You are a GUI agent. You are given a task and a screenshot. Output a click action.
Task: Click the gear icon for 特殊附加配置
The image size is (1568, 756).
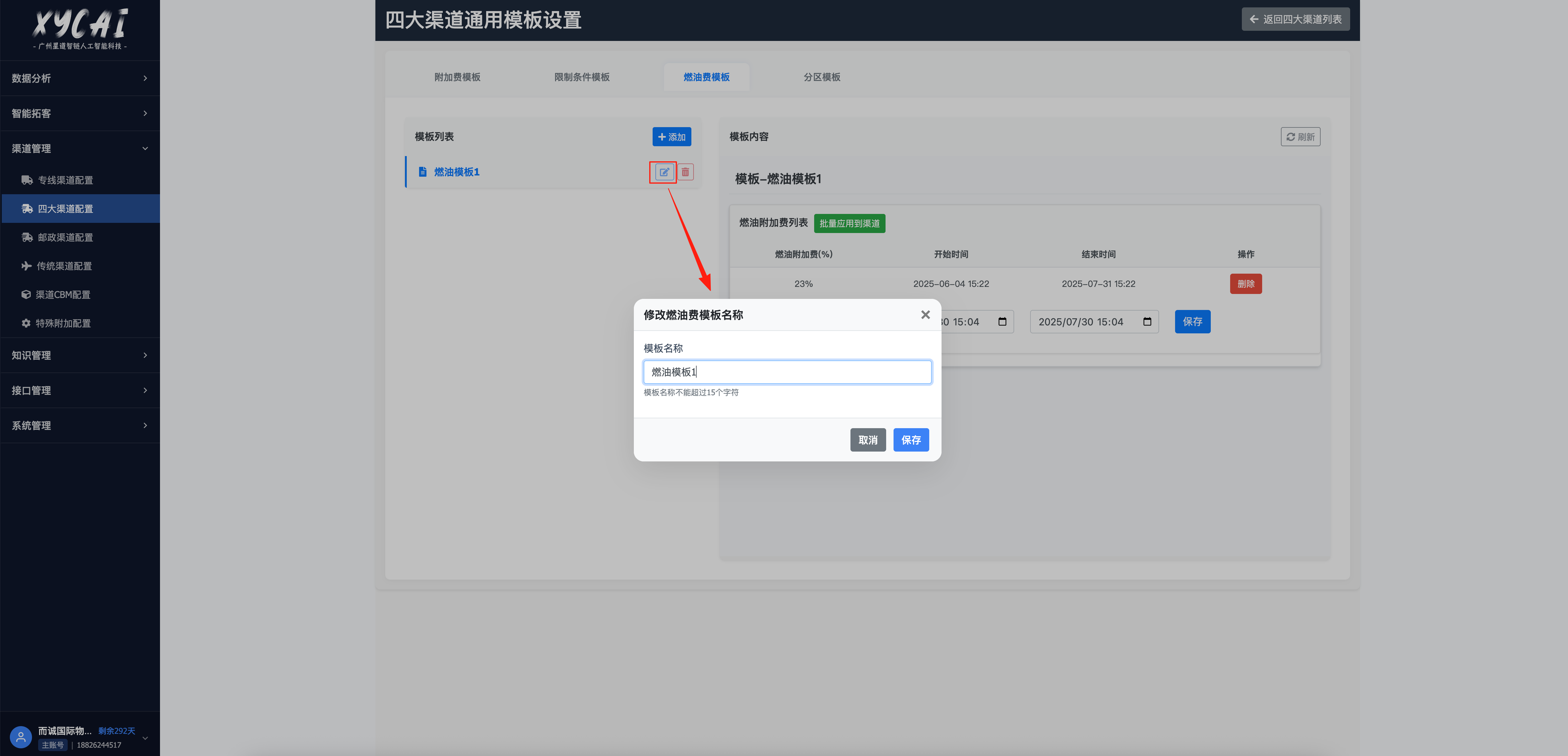[x=26, y=323]
